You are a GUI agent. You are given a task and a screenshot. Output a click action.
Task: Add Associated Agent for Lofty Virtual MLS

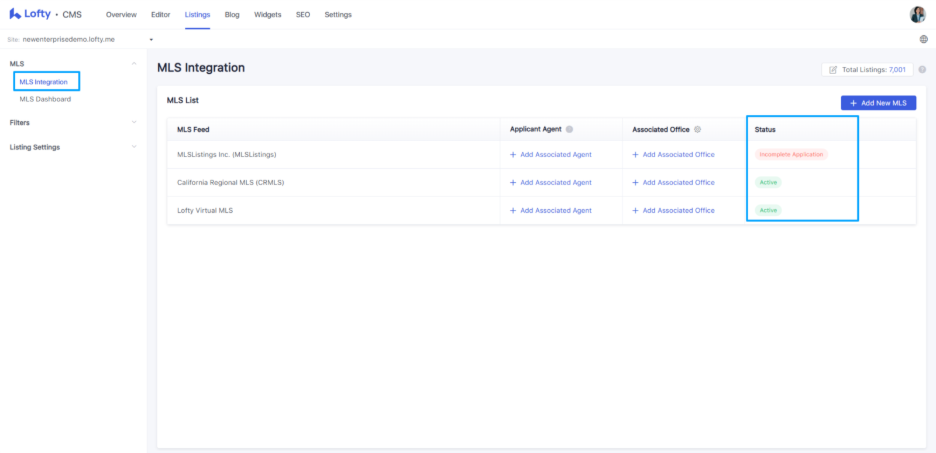pos(550,211)
